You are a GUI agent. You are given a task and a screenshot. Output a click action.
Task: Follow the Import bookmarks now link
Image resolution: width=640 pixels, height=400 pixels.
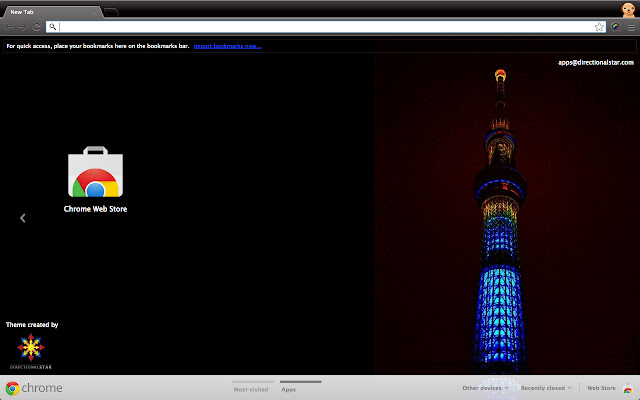227,46
